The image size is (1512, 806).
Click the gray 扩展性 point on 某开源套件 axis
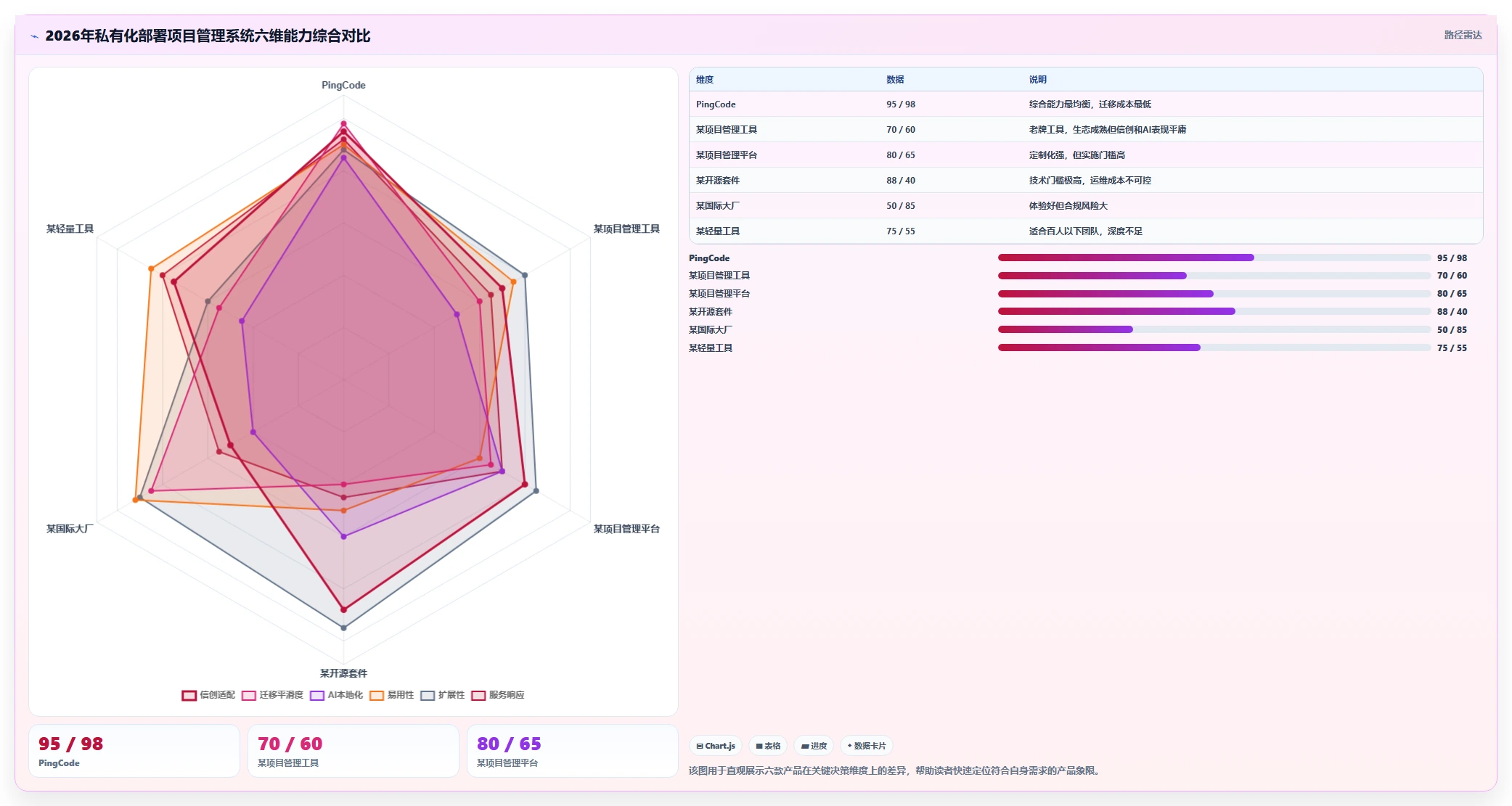[x=344, y=628]
